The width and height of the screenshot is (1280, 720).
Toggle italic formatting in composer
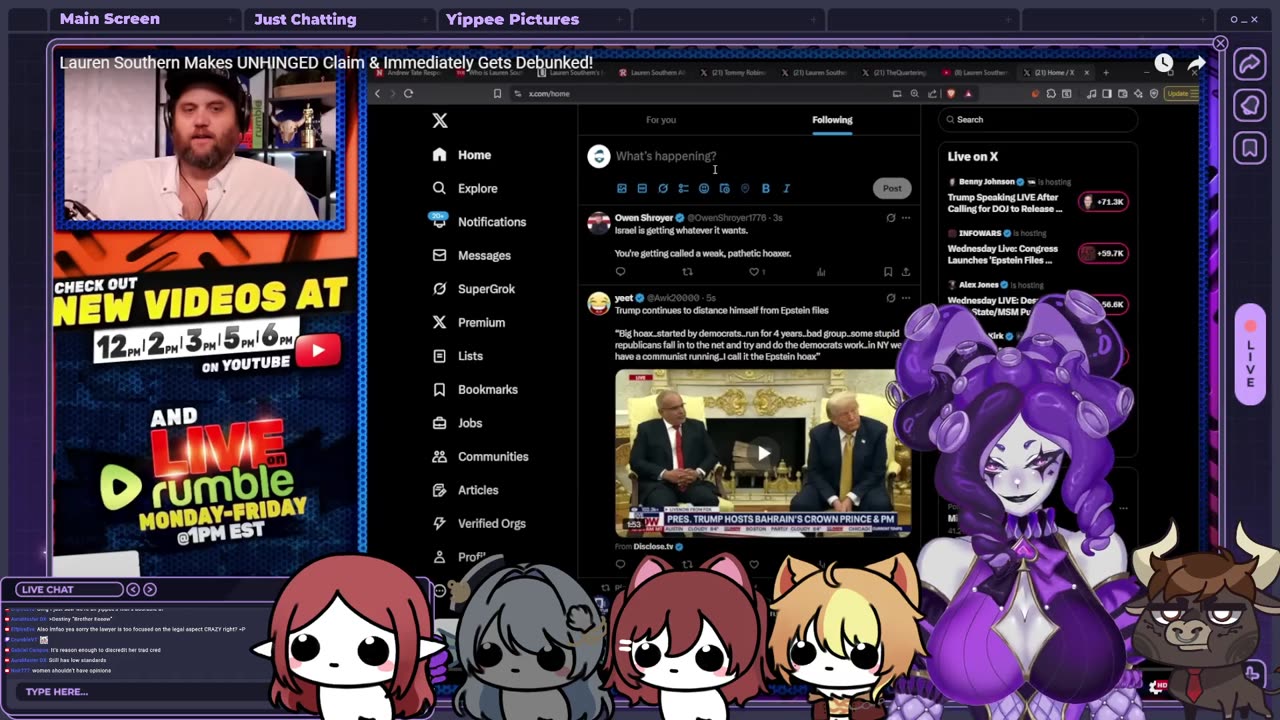click(786, 188)
